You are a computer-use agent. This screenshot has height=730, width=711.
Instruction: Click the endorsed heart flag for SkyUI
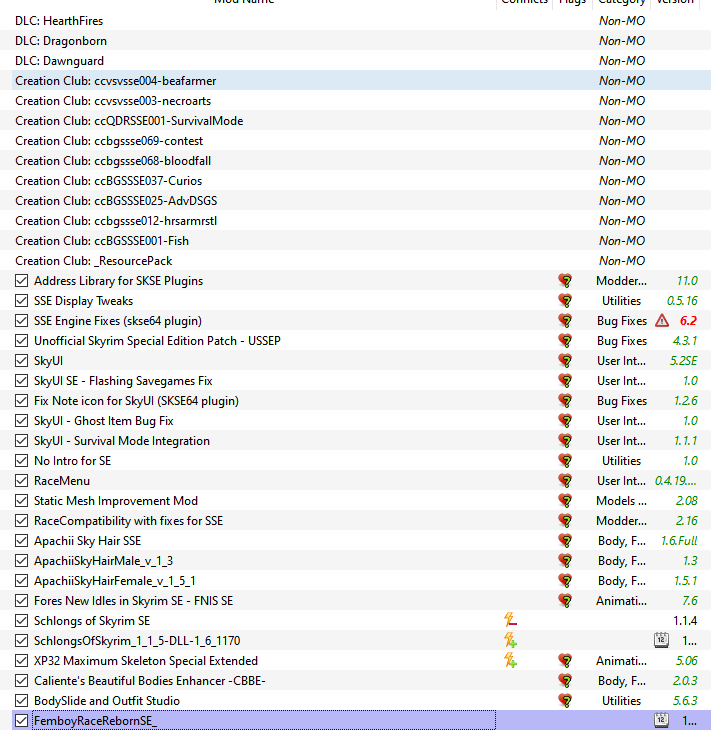tap(565, 361)
